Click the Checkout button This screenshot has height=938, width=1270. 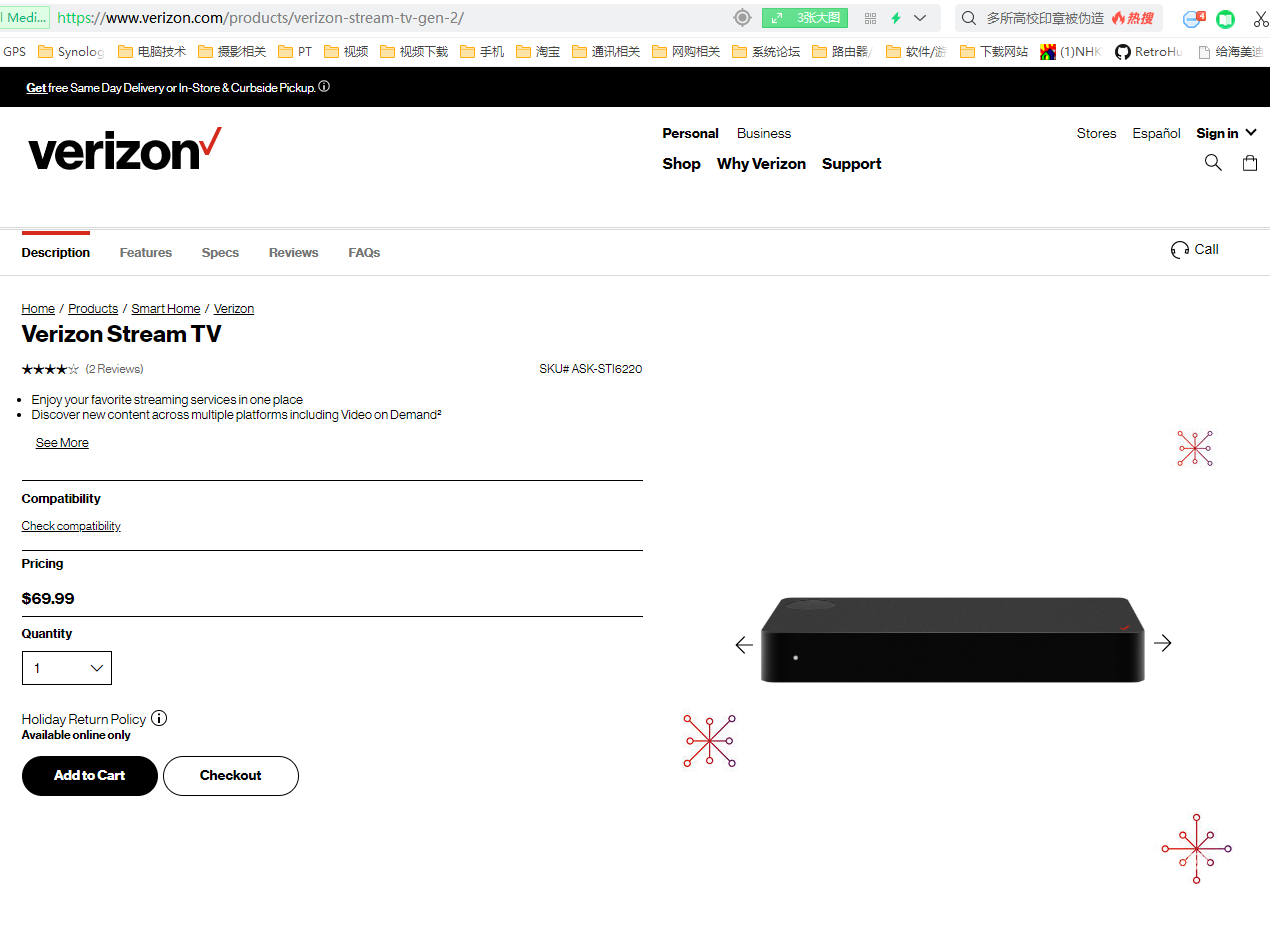point(231,776)
